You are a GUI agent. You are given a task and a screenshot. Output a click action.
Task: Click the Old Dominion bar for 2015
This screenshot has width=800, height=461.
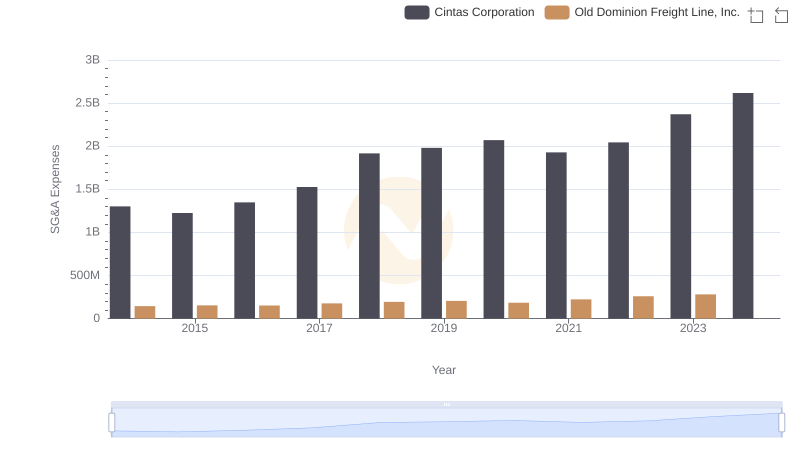207,312
